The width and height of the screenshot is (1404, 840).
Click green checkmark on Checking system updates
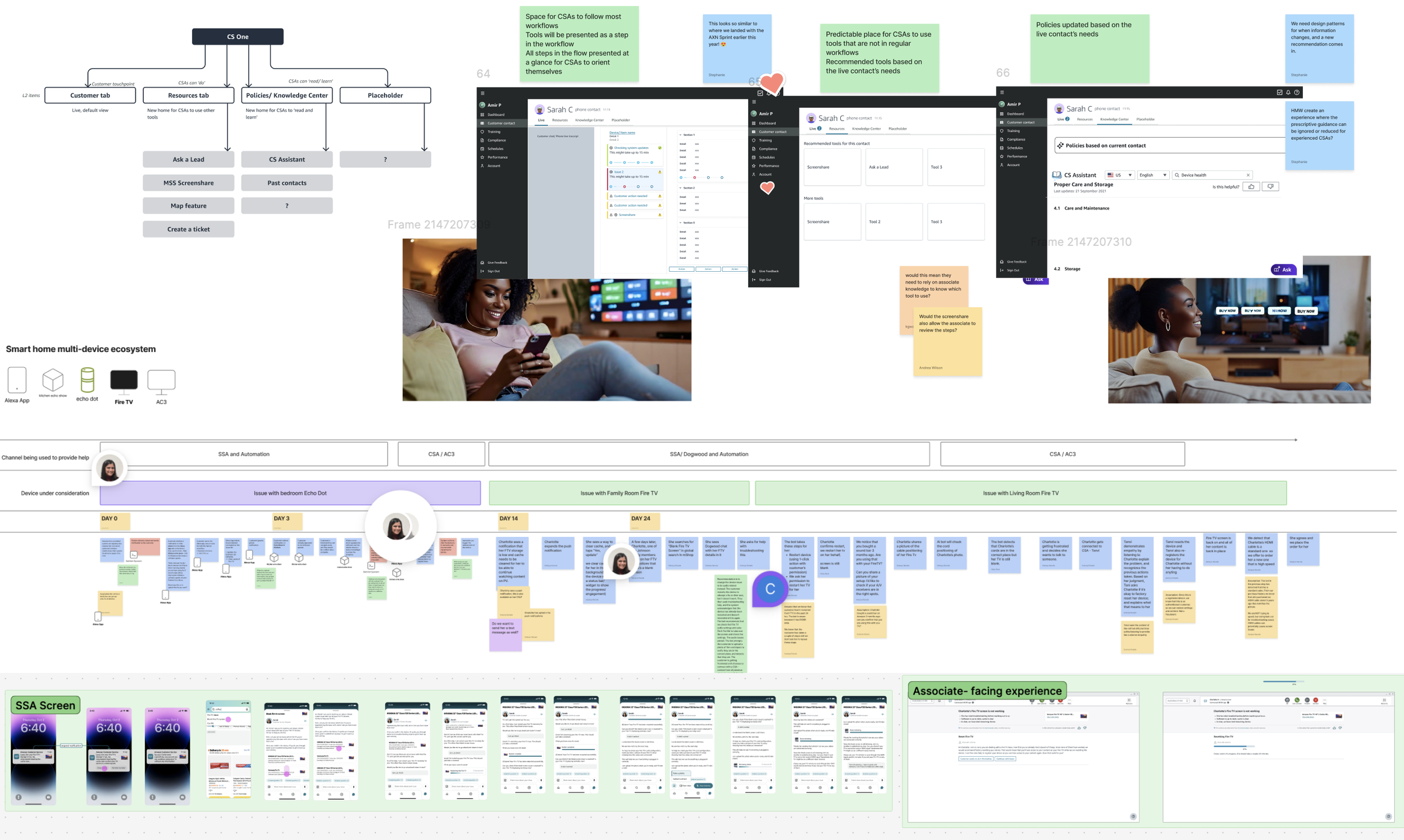point(659,148)
